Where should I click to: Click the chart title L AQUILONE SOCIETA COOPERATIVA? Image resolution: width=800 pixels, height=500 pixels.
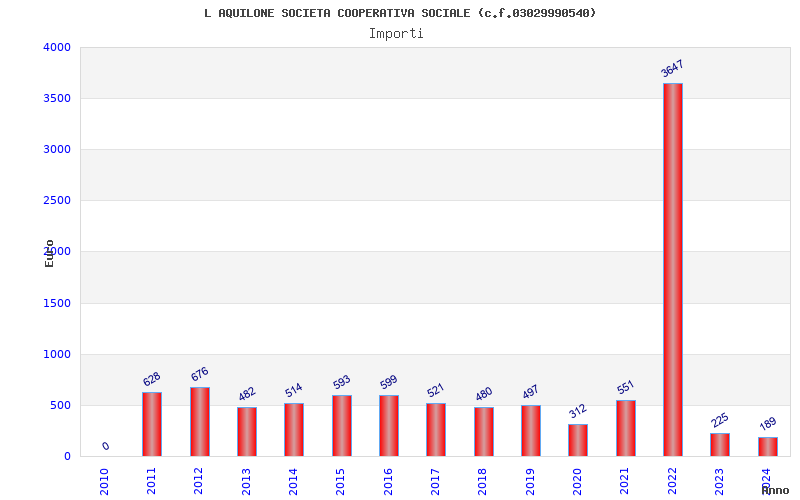400,13
